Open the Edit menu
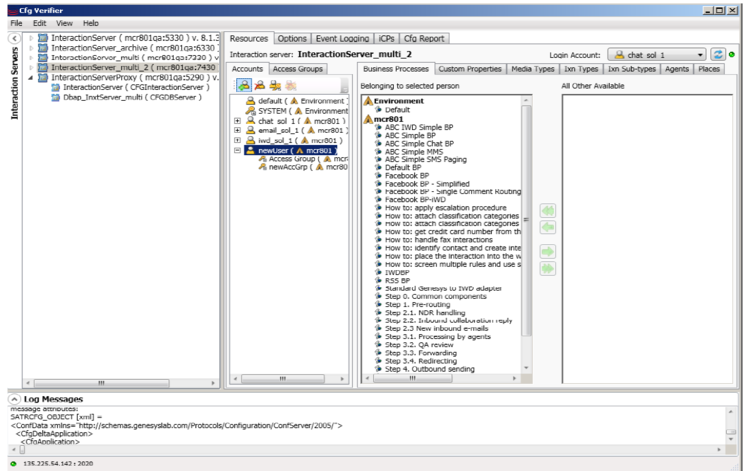Image resolution: width=750 pixels, height=471 pixels. point(39,23)
